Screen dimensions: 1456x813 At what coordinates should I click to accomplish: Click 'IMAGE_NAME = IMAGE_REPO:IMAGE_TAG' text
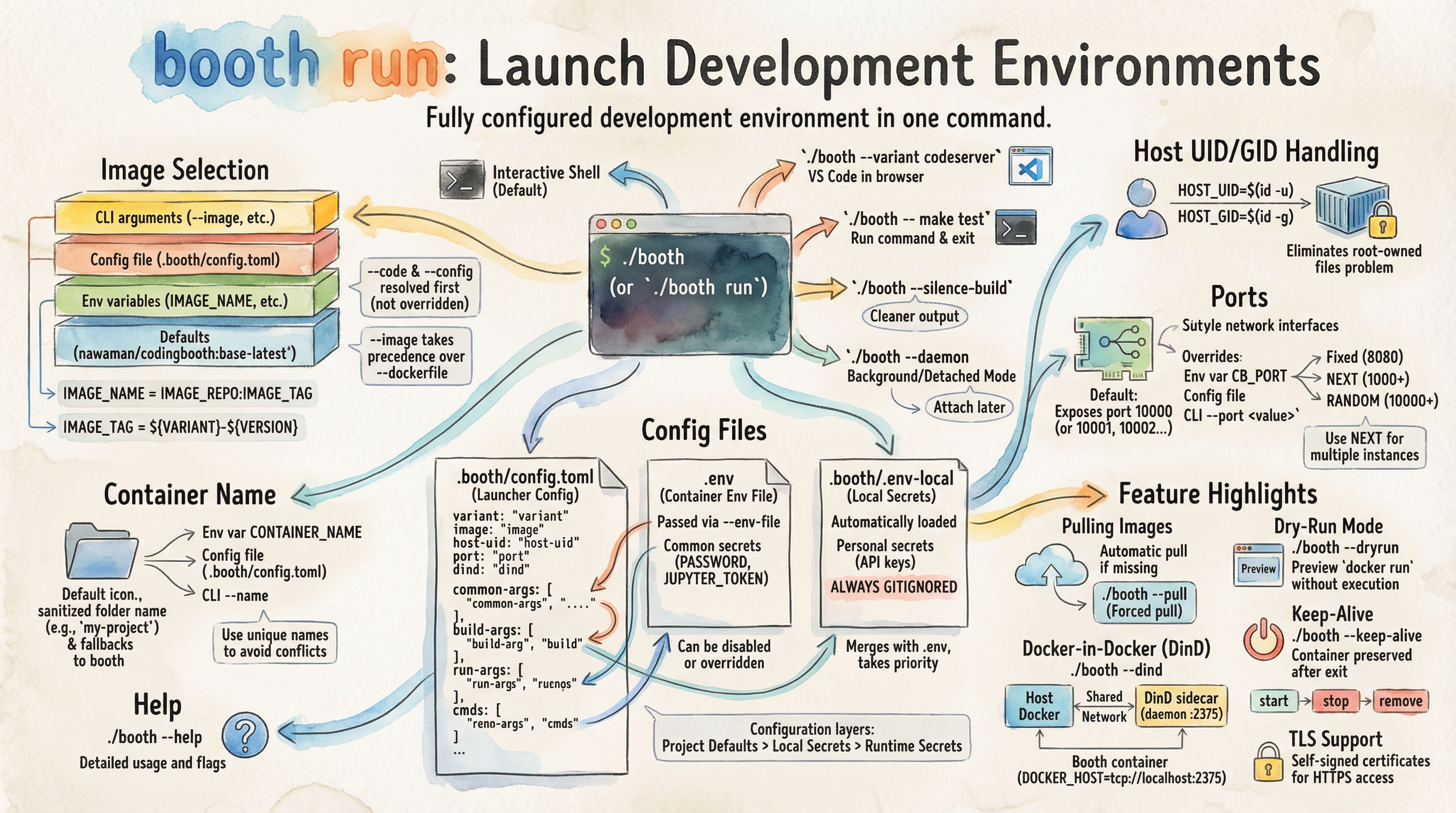pyautogui.click(x=188, y=393)
